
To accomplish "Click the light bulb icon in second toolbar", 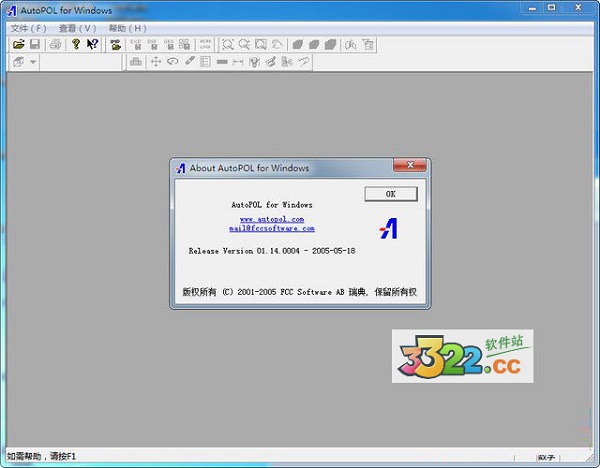I will point(254,62).
